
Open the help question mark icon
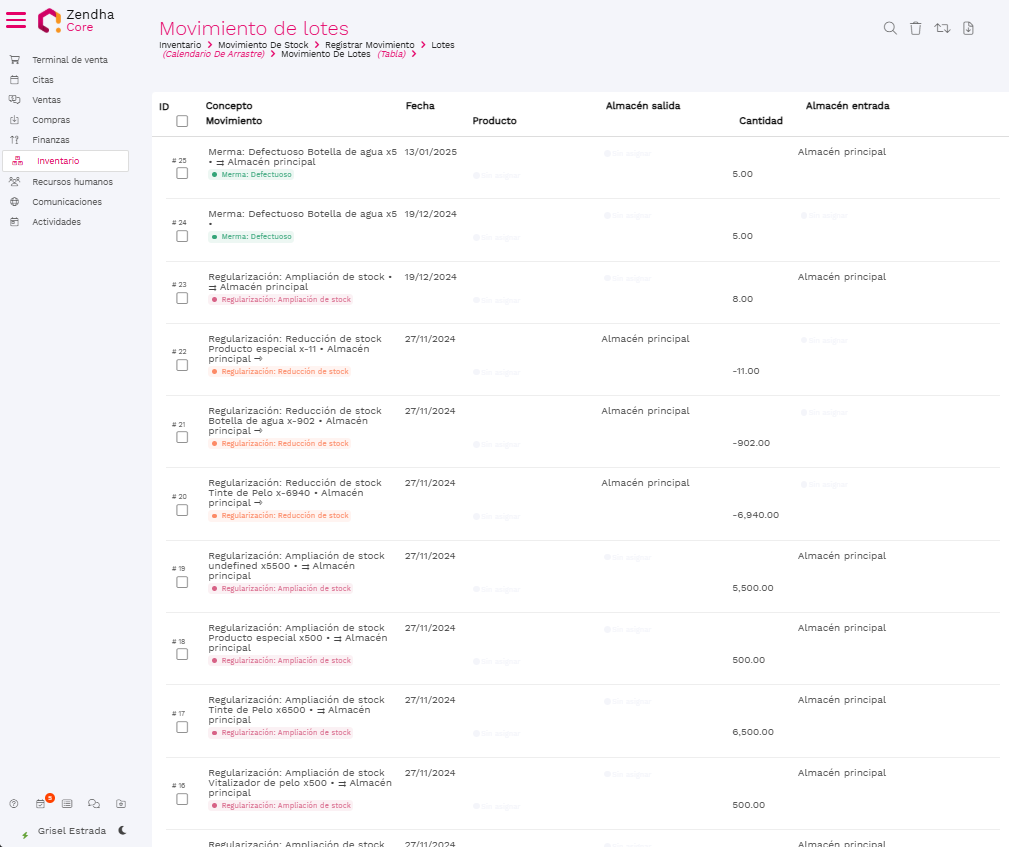point(14,803)
